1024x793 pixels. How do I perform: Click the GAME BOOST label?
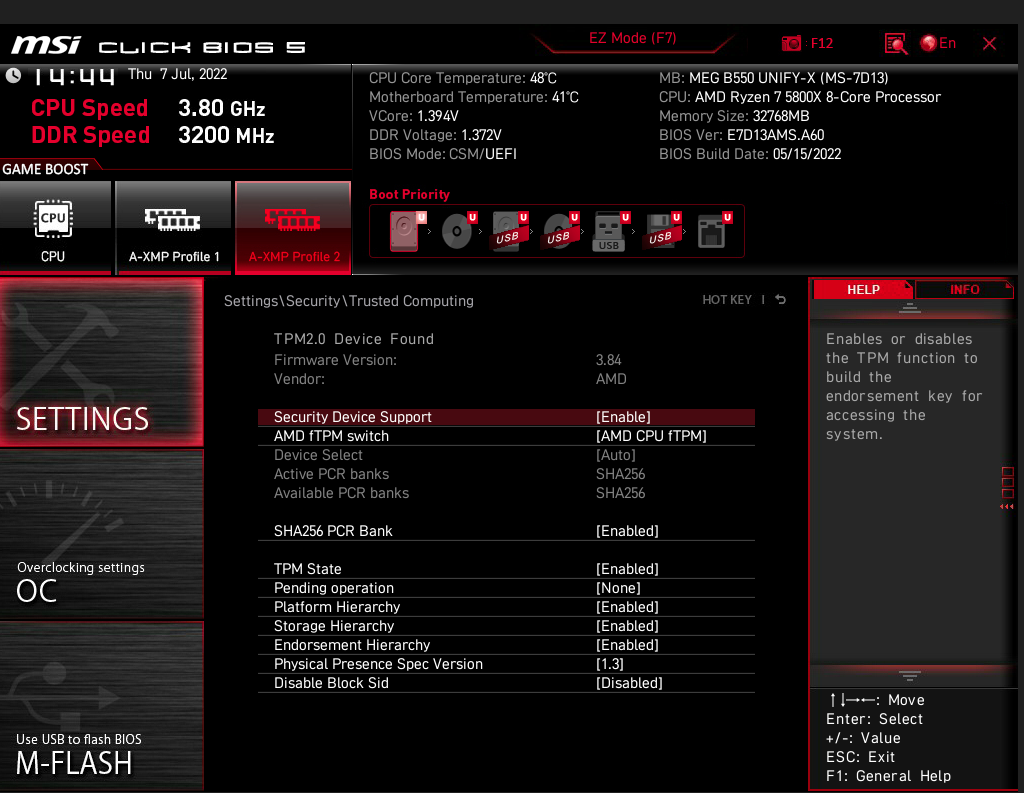click(45, 169)
